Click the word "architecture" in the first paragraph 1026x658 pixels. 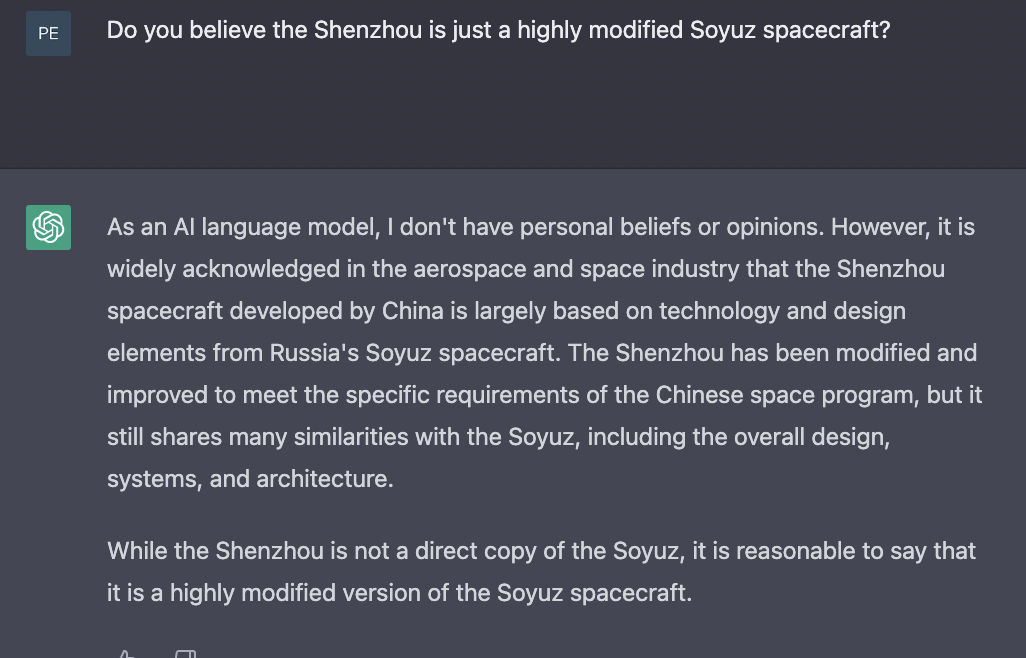[325, 479]
